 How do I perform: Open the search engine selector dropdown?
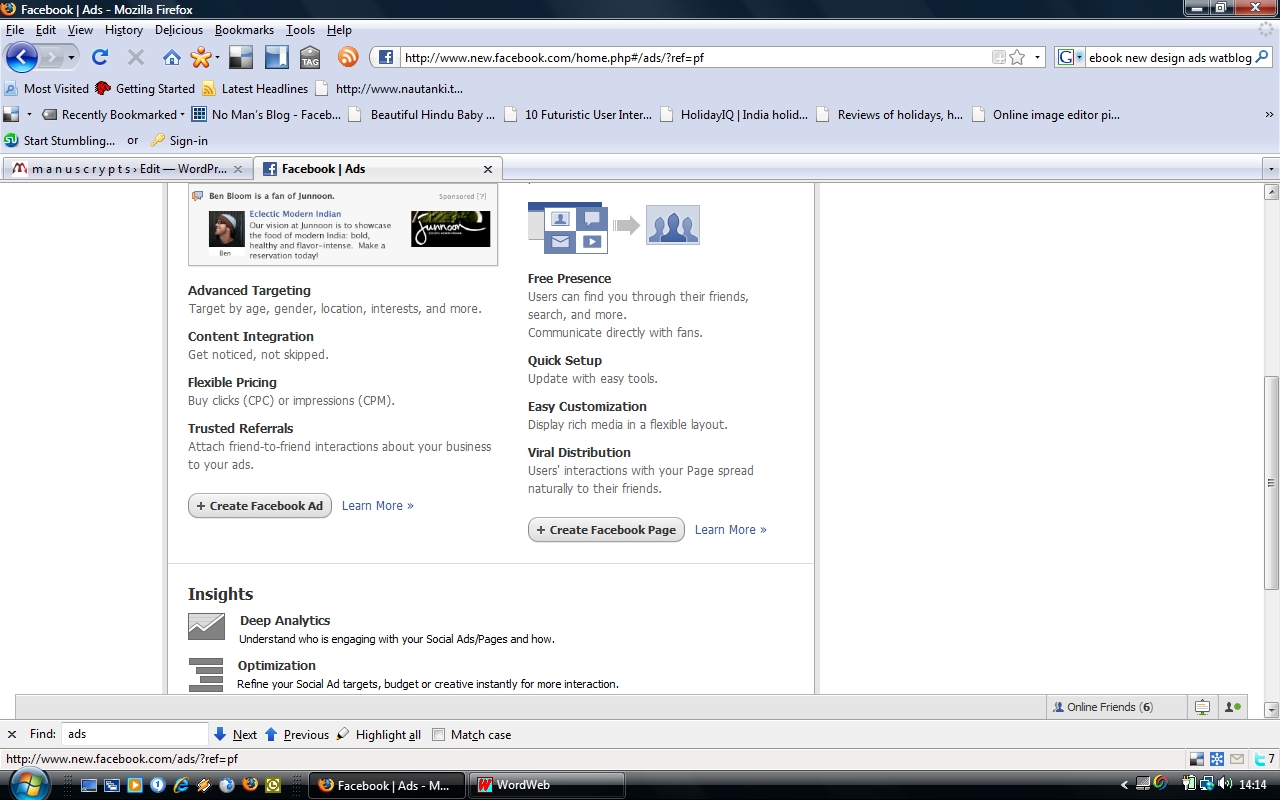coord(1070,57)
